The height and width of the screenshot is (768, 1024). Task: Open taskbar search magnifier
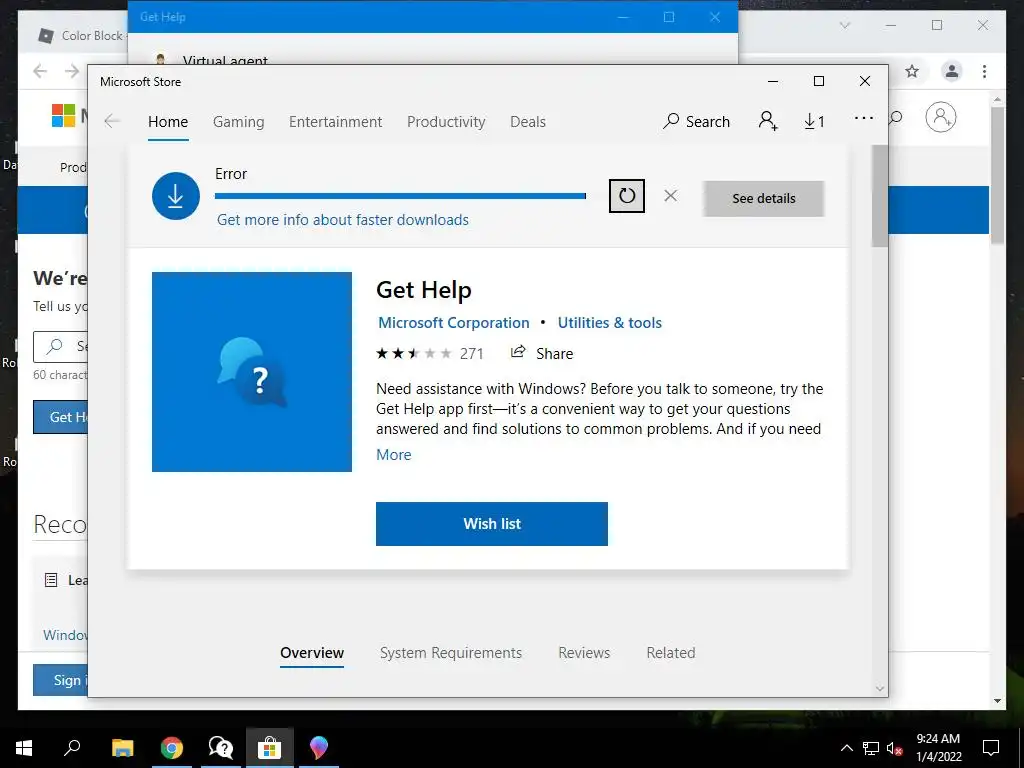click(72, 748)
